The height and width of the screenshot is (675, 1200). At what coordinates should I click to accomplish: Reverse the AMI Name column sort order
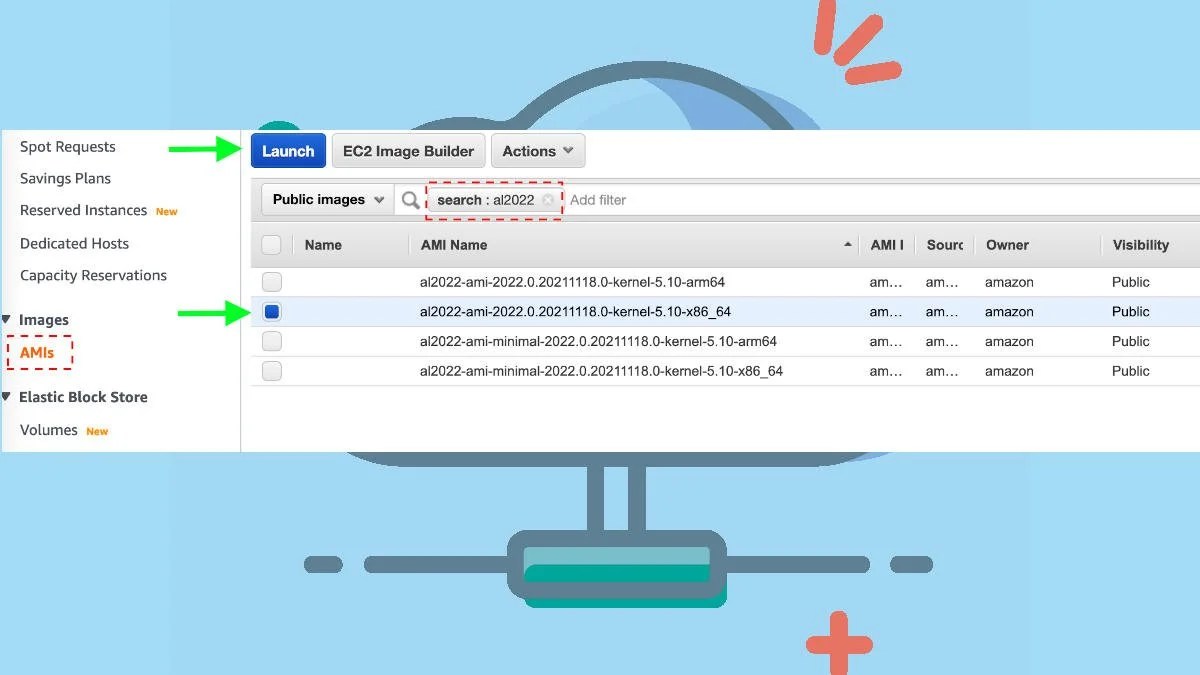847,244
